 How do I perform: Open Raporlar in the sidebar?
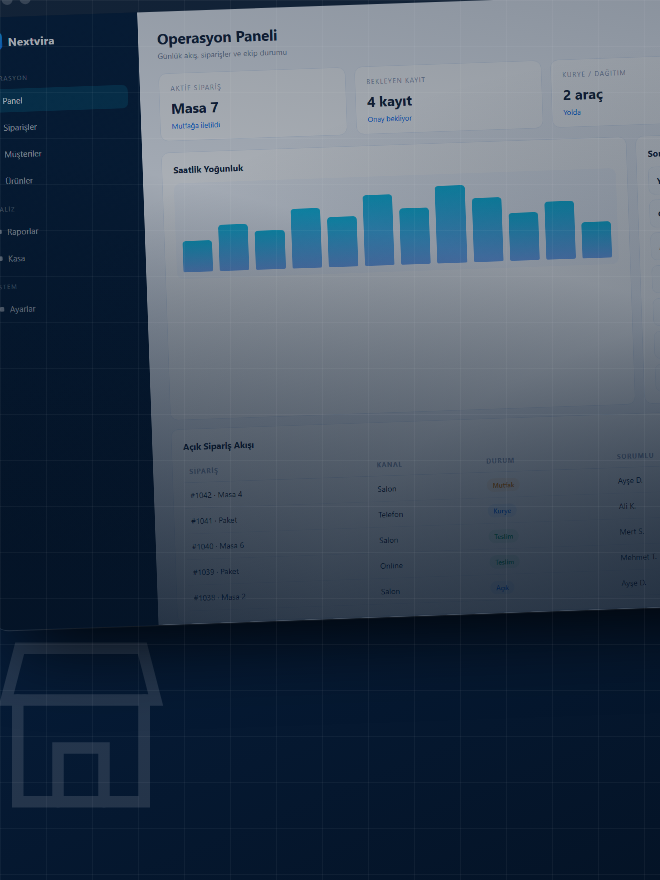[x=22, y=231]
